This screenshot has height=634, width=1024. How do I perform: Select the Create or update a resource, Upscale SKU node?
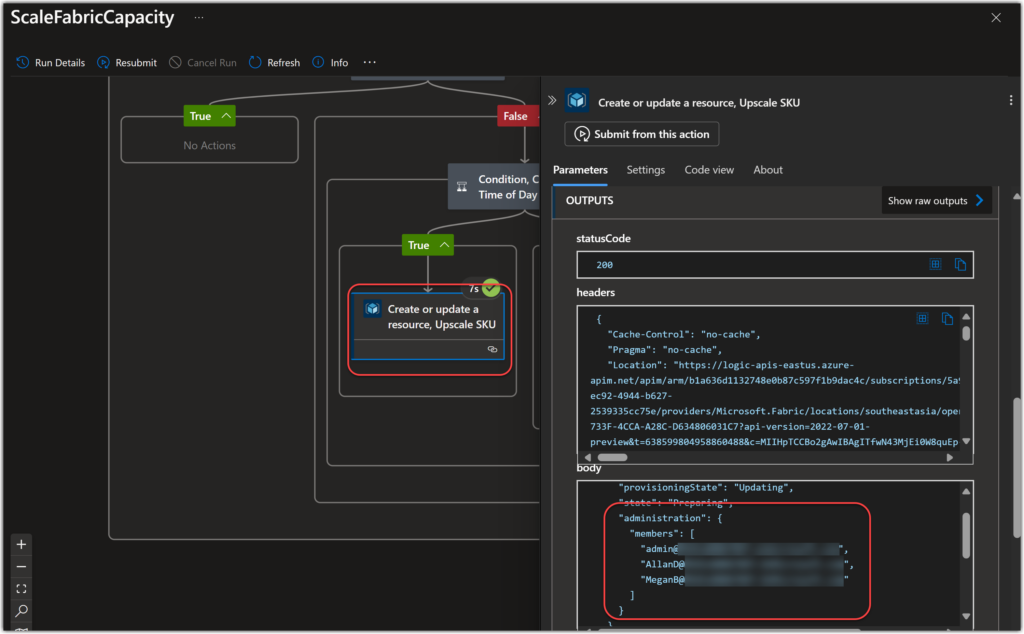click(x=428, y=326)
